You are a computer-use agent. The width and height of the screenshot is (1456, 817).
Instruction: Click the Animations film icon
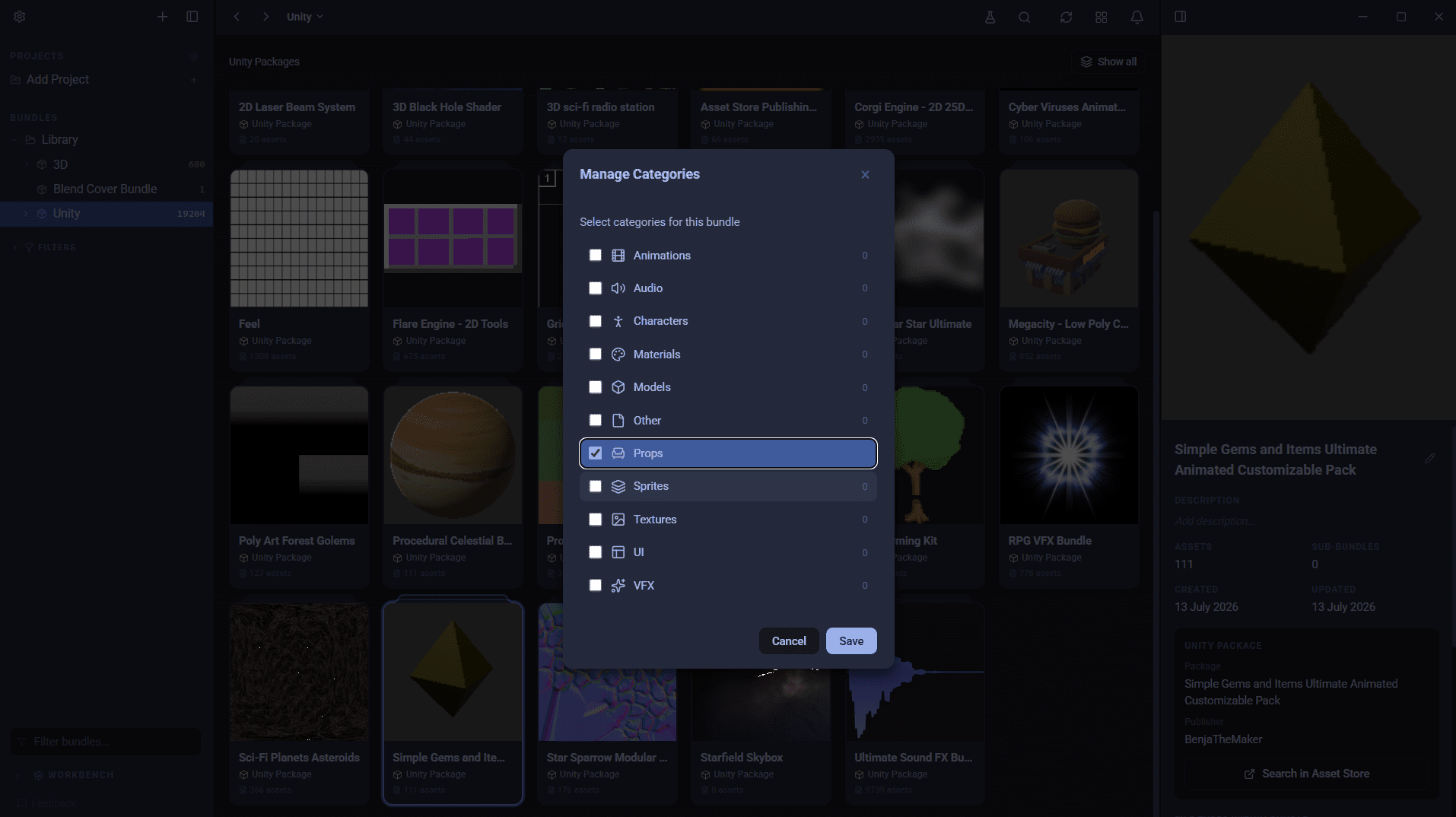point(618,256)
